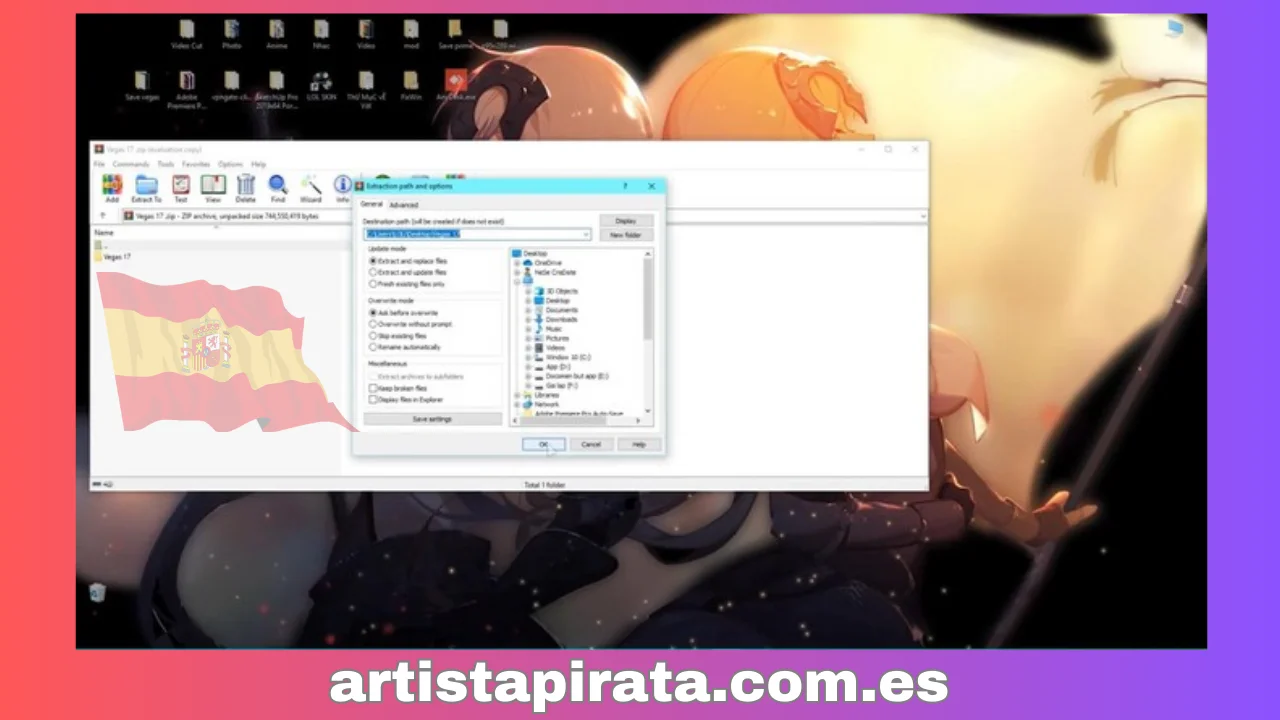The height and width of the screenshot is (720, 1280).
Task: Open the Tools menu
Action: click(x=165, y=164)
